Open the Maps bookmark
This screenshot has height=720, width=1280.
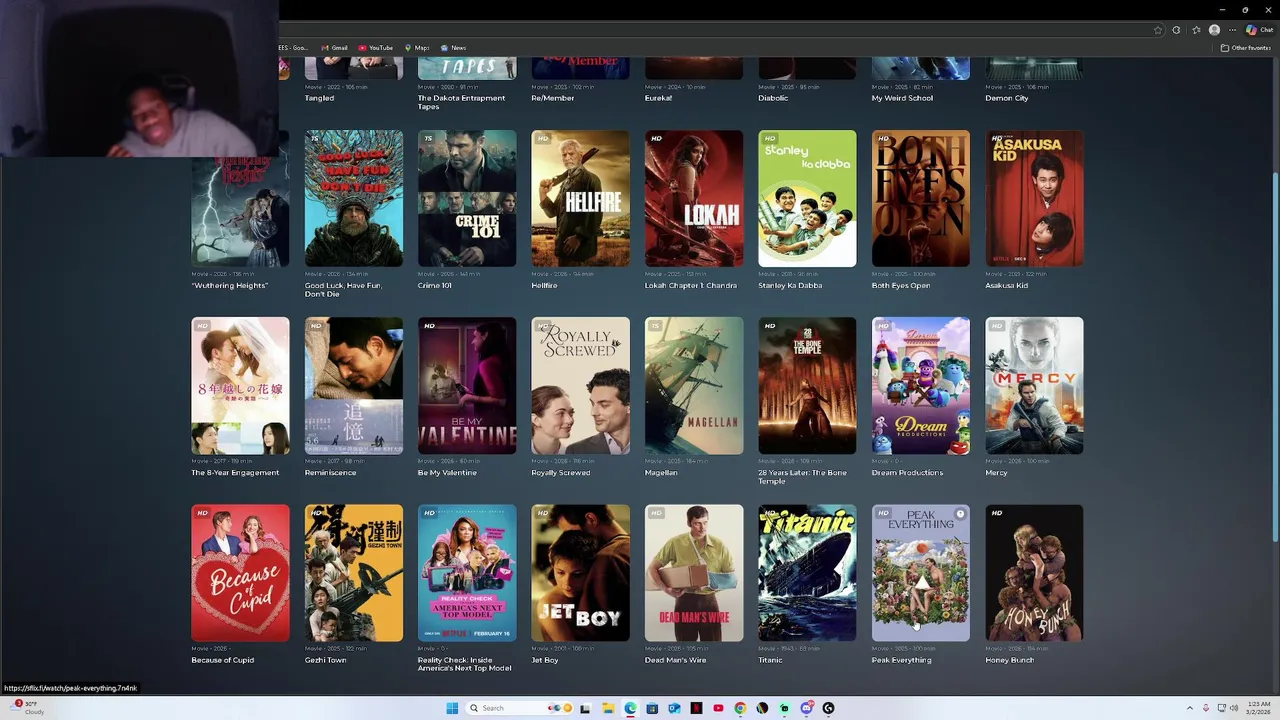tap(416, 48)
